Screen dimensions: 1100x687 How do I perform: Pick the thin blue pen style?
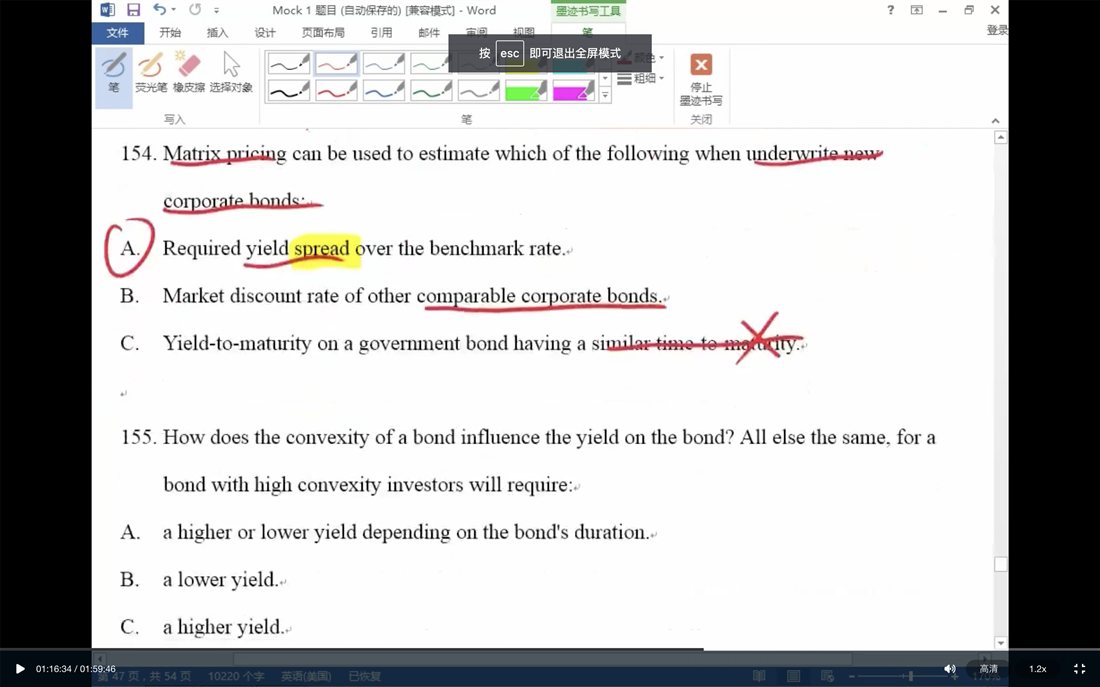click(x=384, y=64)
